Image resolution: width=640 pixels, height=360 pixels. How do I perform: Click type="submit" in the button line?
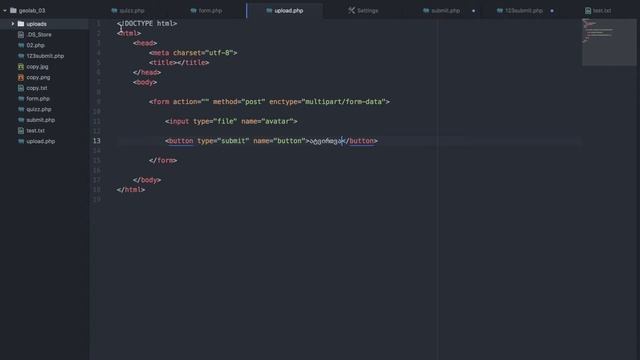pos(223,141)
